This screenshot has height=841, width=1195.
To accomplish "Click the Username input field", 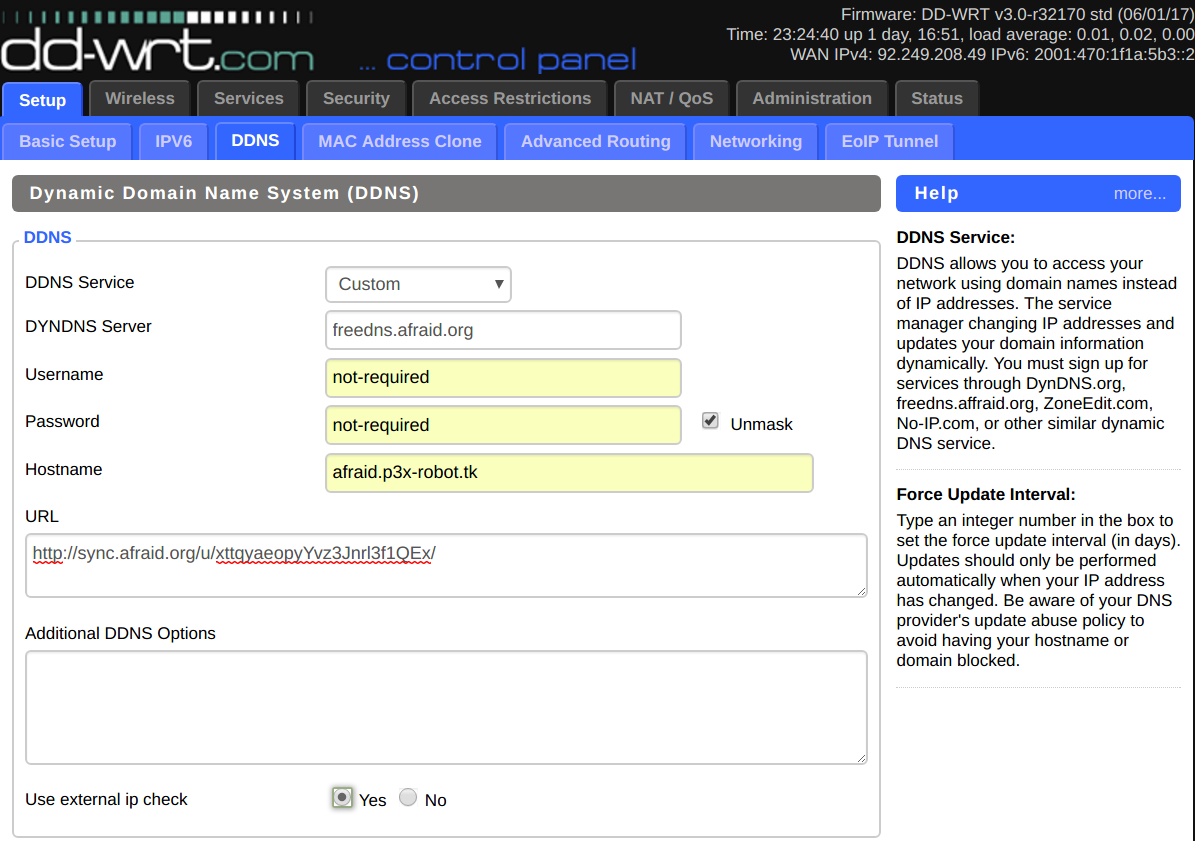I will tap(503, 378).
